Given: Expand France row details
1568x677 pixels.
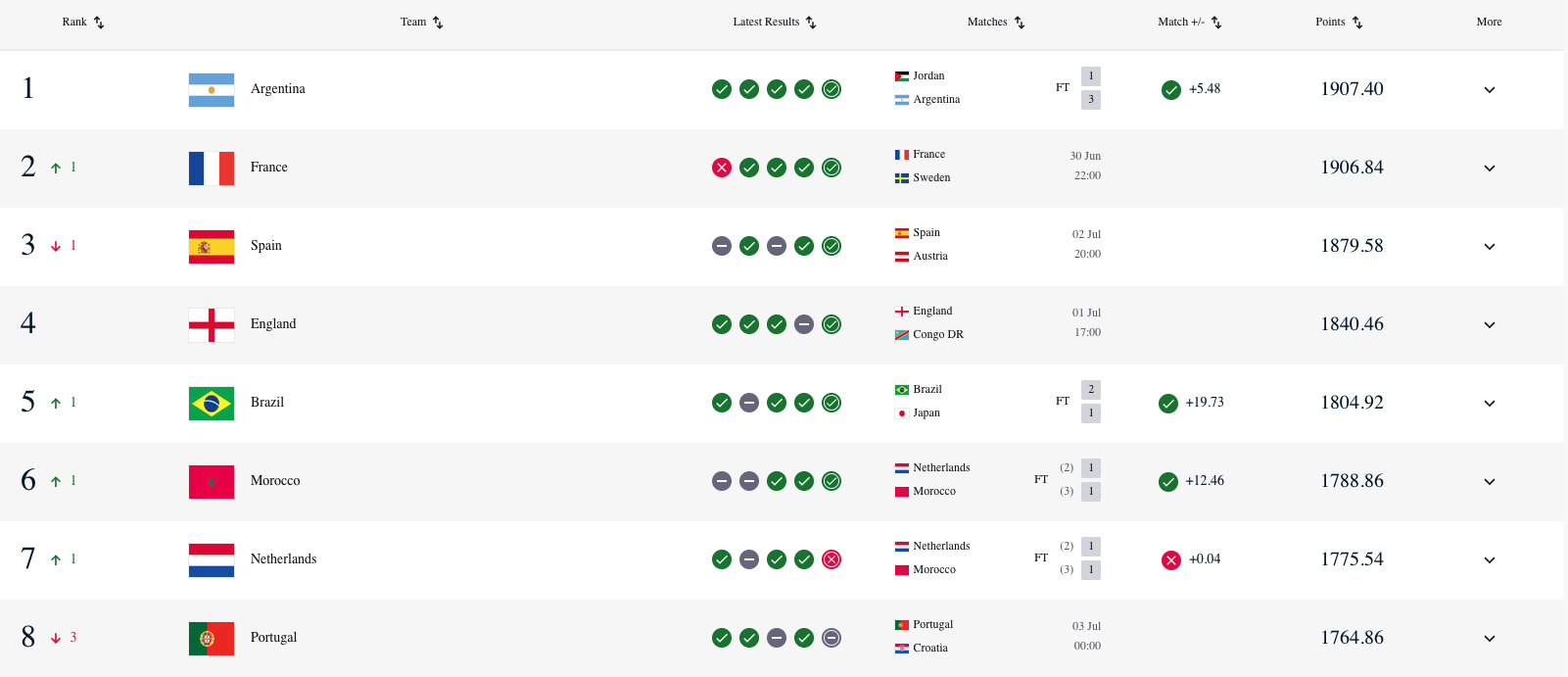Looking at the screenshot, I should pos(1490,168).
